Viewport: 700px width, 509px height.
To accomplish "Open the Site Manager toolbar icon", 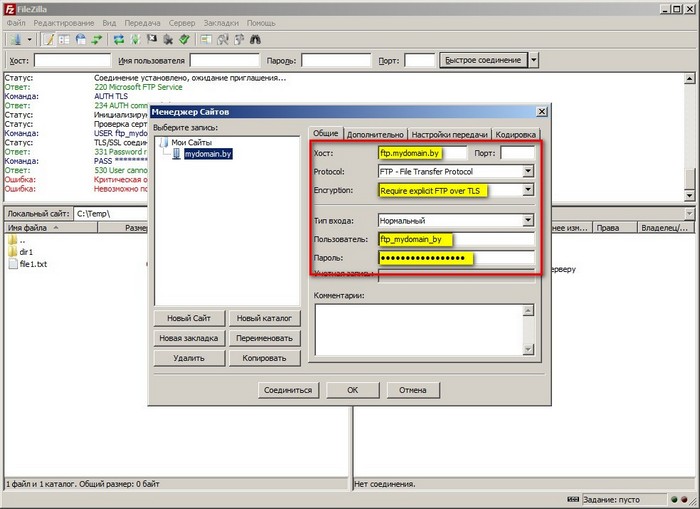I will tap(17, 40).
